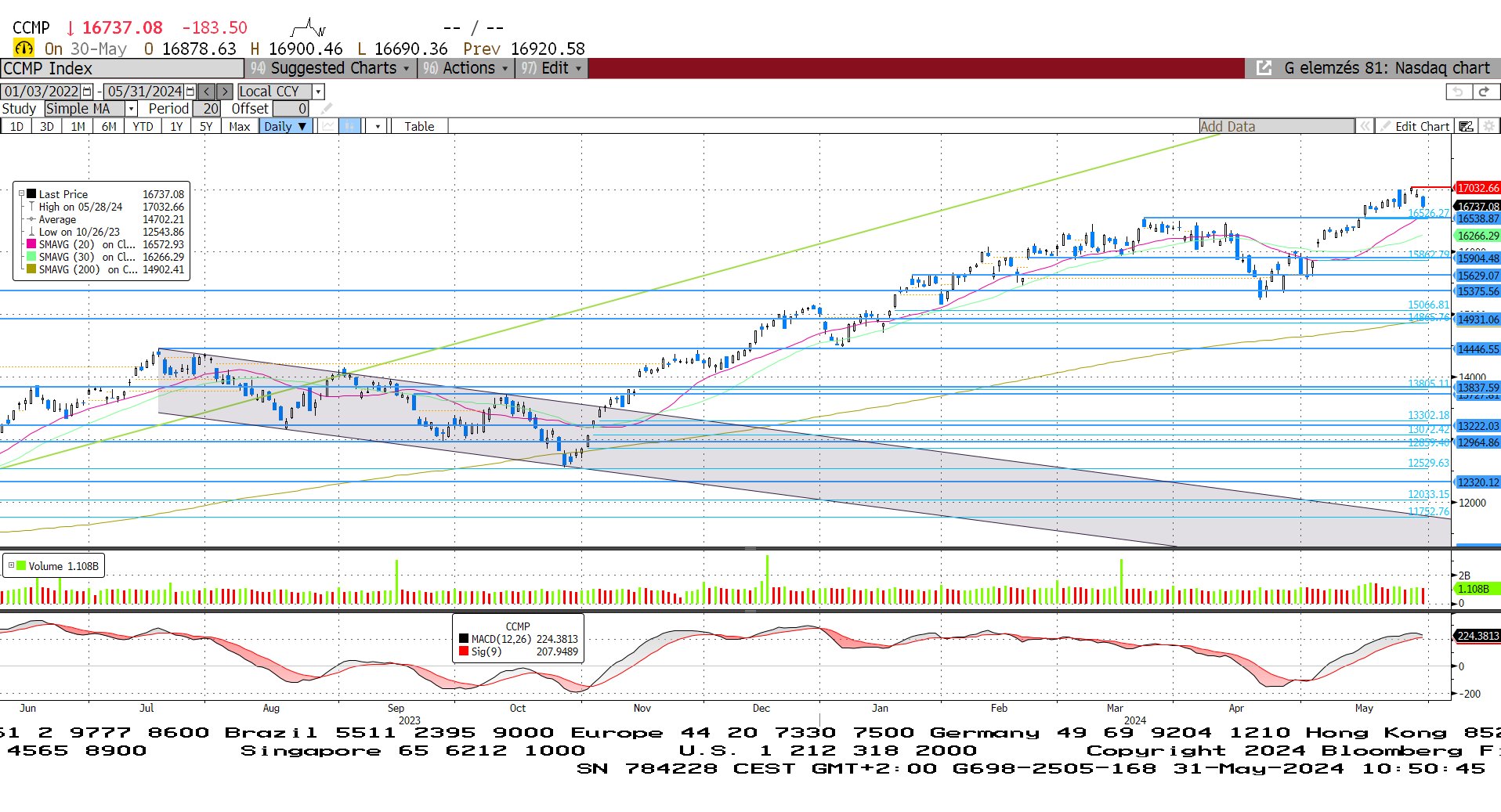The width and height of the screenshot is (1501, 812).
Task: Click the 16538.87 blue level label
Action: point(1477,218)
